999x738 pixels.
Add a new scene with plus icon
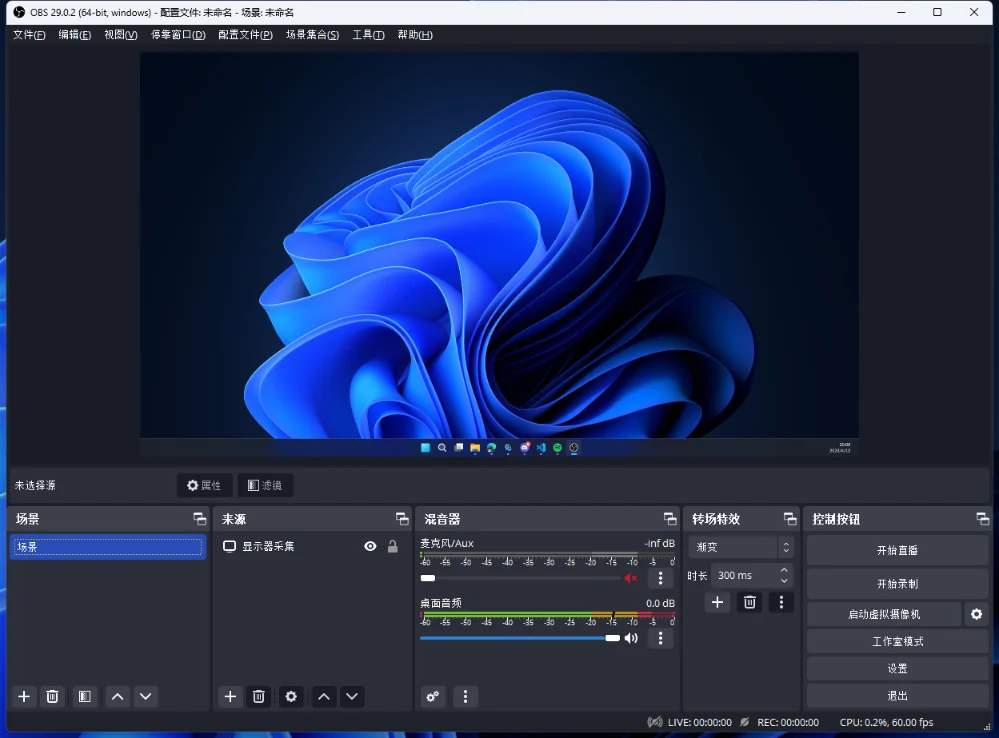[25, 697]
